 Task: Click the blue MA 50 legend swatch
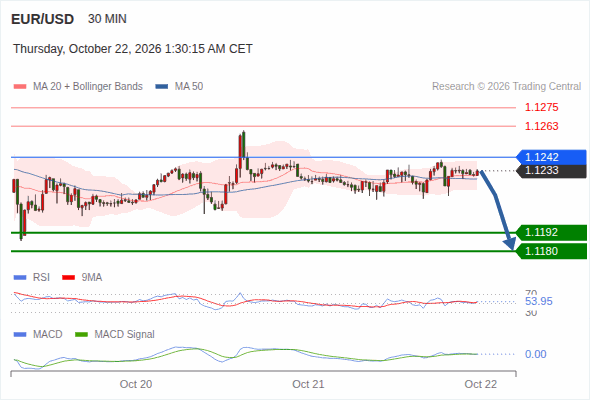[x=162, y=87]
